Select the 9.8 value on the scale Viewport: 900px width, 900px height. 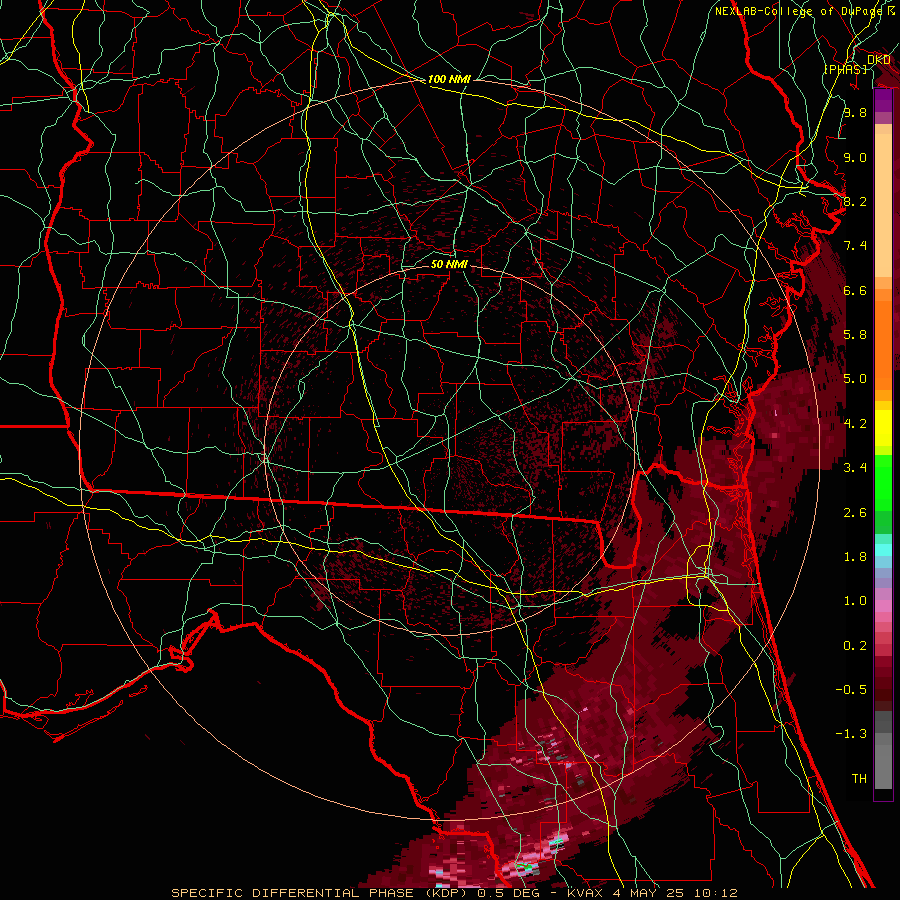click(855, 112)
